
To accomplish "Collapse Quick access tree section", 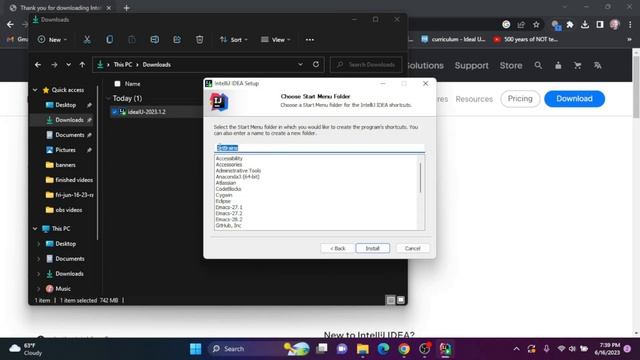I will pyautogui.click(x=35, y=90).
